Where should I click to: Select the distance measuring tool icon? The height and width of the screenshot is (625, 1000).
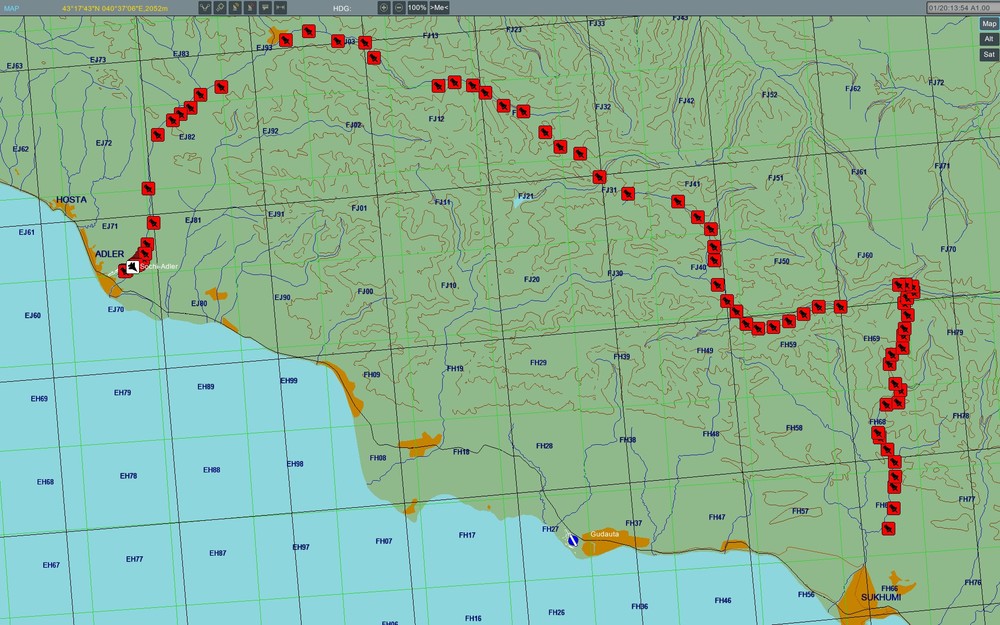pyautogui.click(x=279, y=6)
